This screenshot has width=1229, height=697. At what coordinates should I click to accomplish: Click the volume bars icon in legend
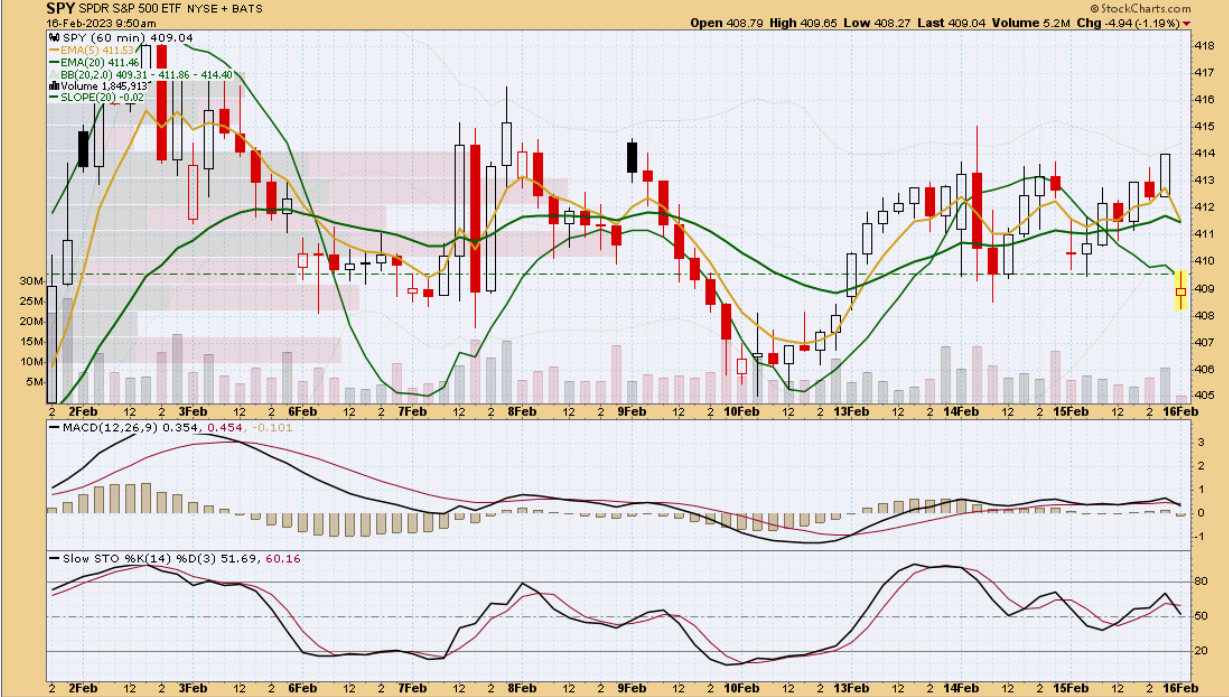[x=54, y=86]
